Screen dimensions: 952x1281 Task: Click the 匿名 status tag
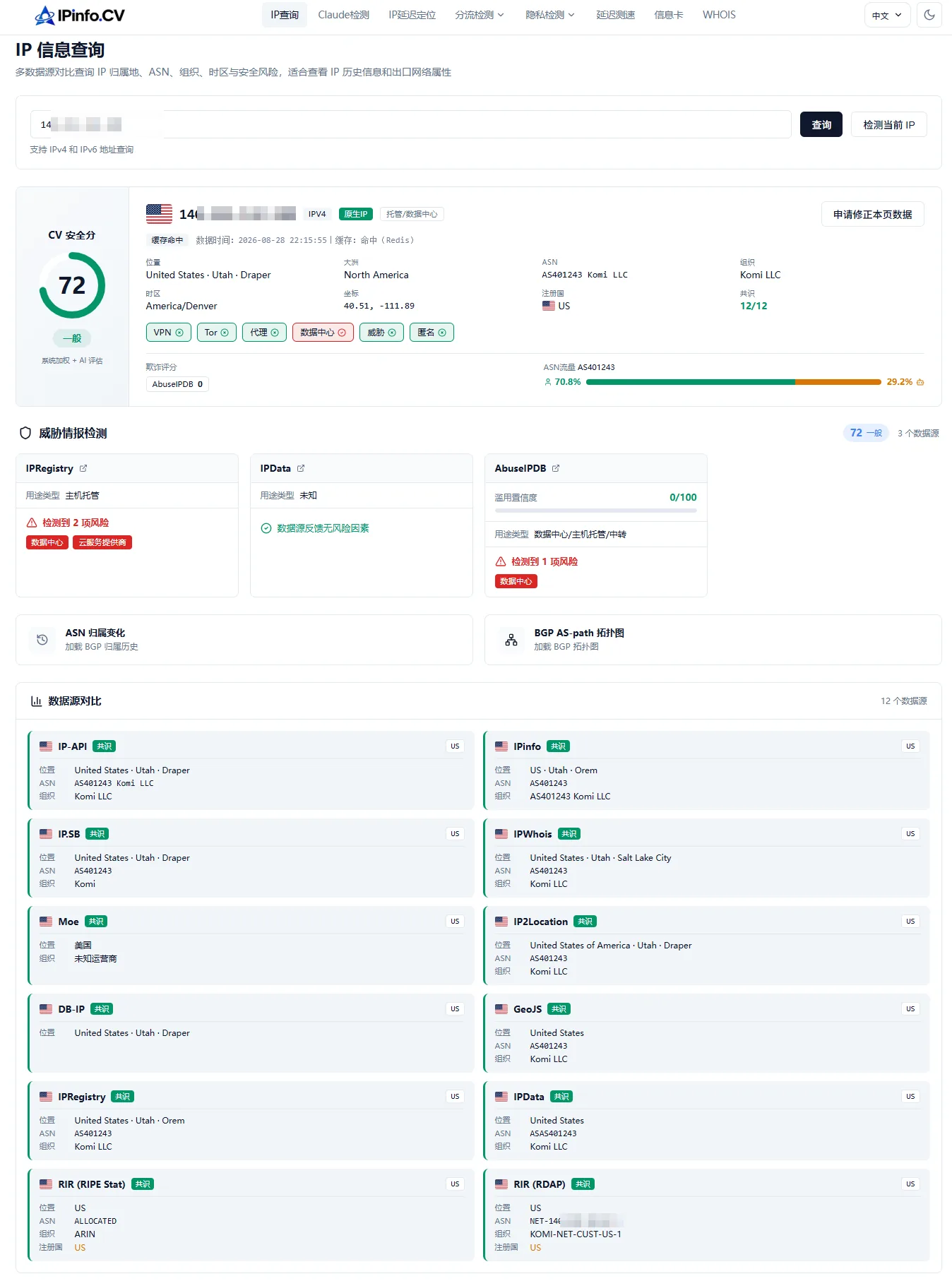point(432,333)
